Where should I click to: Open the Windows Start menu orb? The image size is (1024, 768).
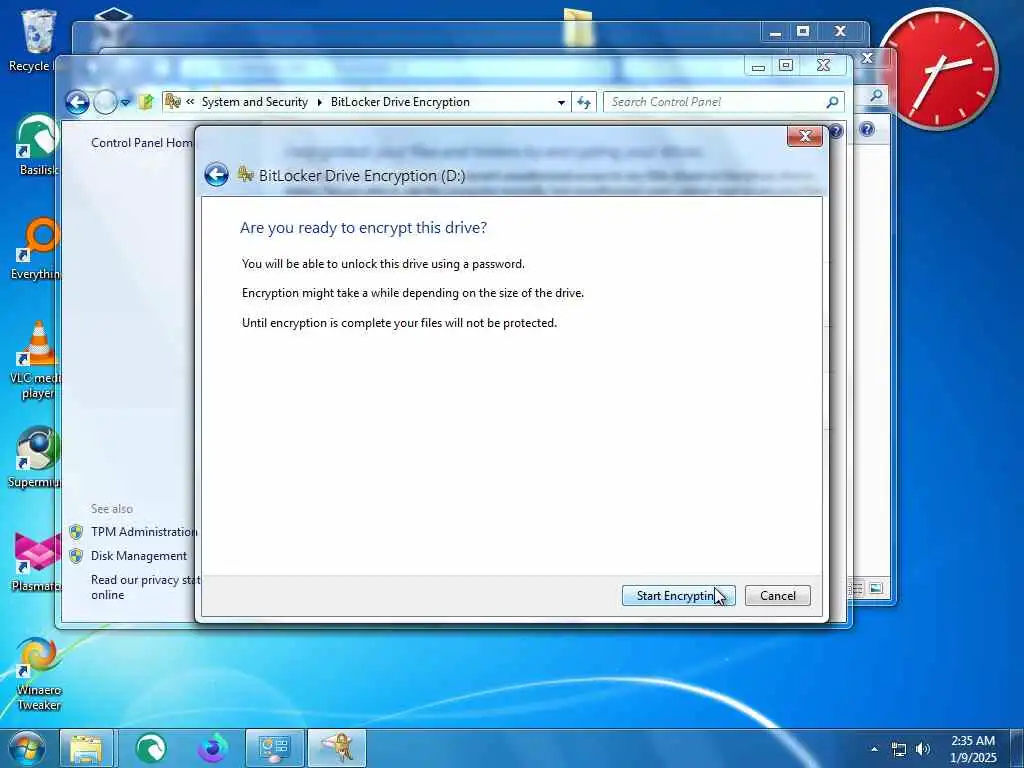pos(26,748)
